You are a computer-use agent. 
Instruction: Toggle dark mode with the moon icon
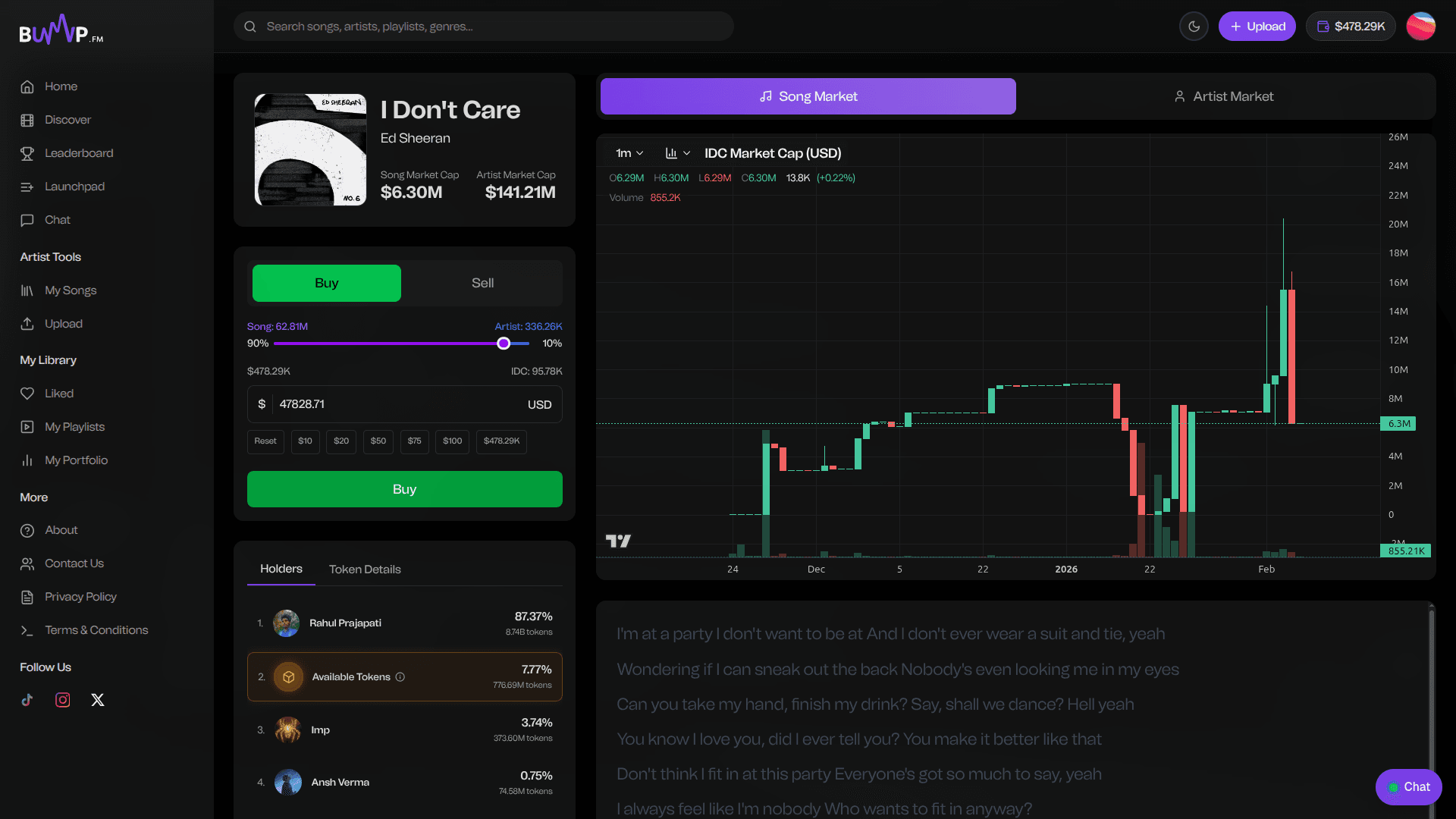[1194, 27]
